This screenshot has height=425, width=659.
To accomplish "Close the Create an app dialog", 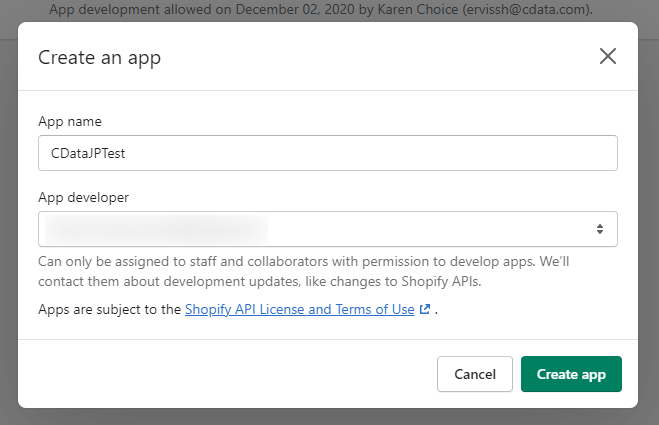I will [607, 56].
